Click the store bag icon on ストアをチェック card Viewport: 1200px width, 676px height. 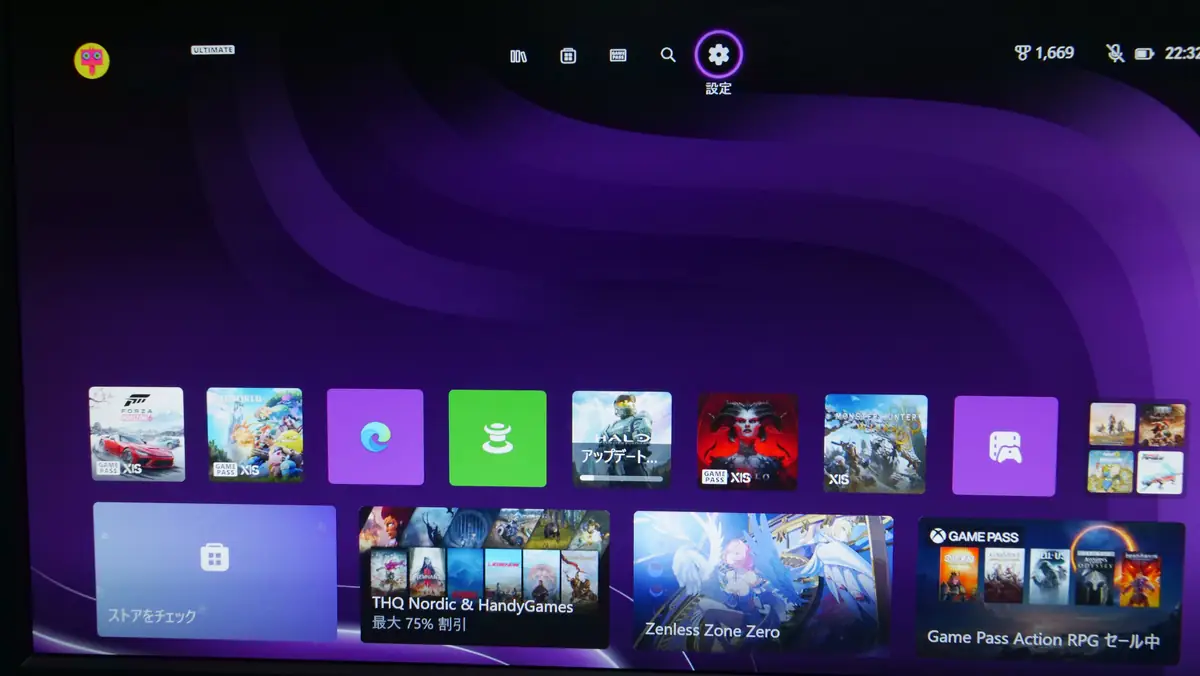pos(214,557)
